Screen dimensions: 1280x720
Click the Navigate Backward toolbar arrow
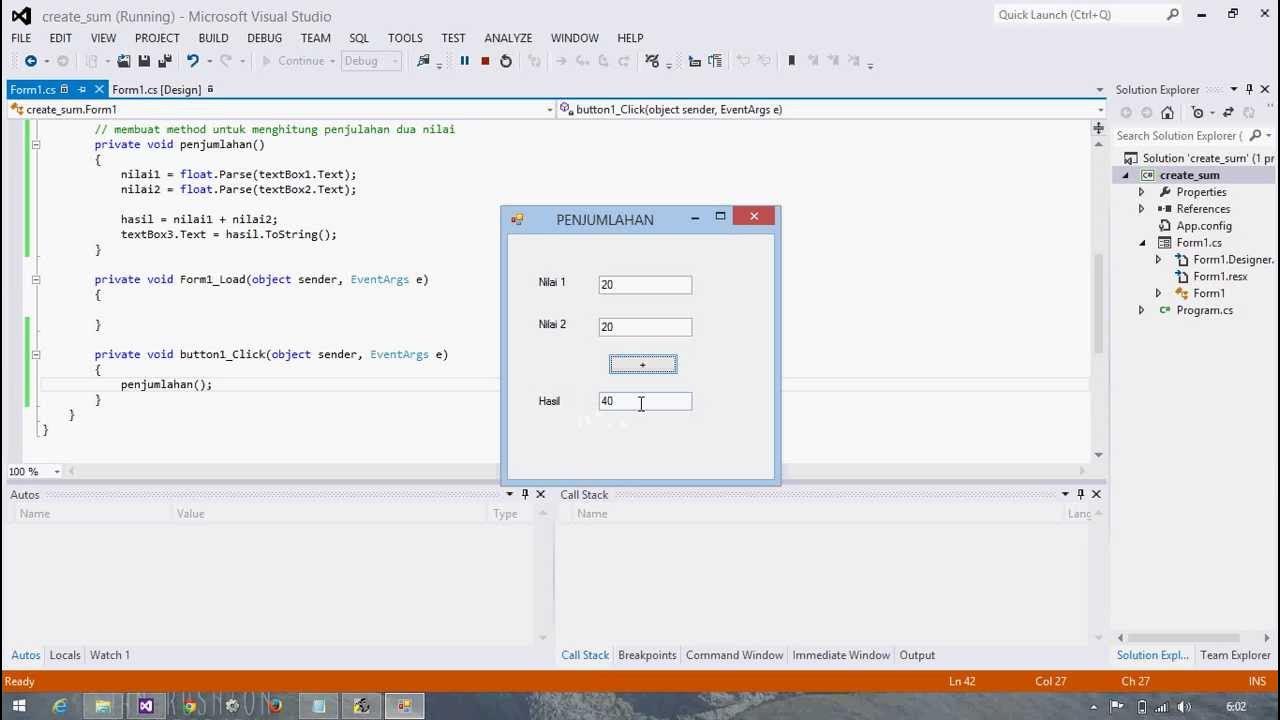pos(30,61)
